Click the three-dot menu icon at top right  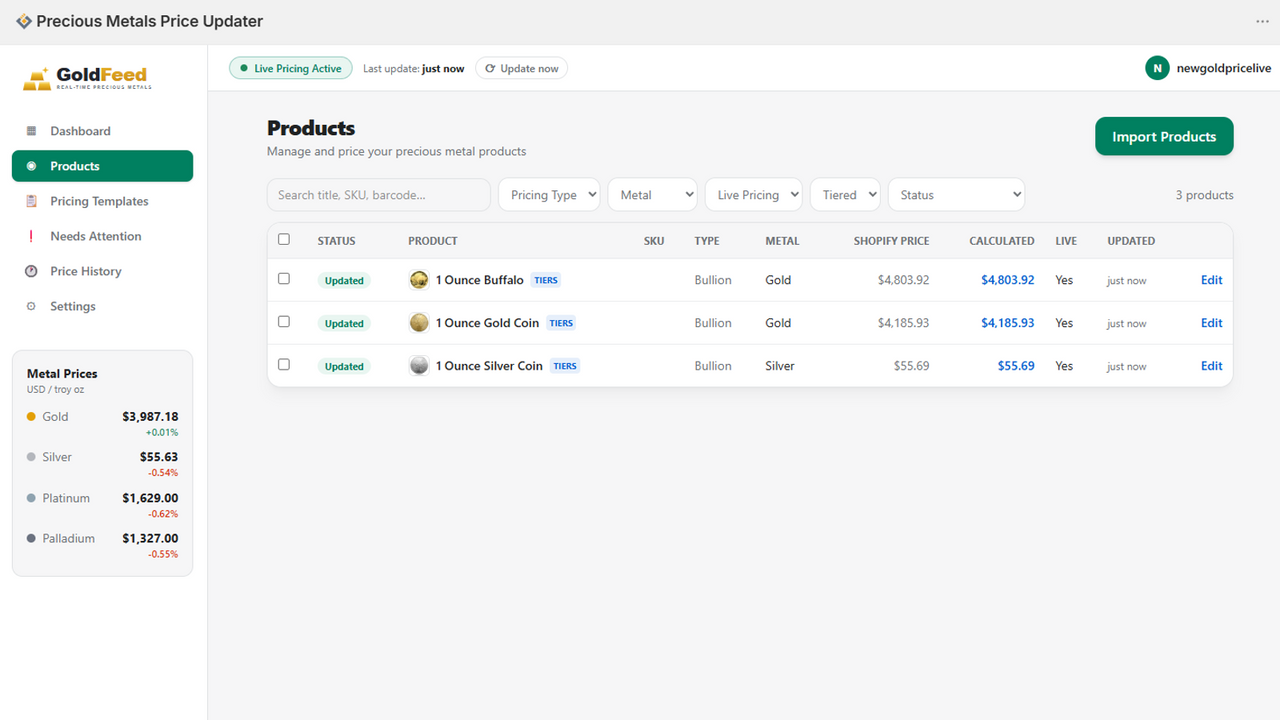tap(1262, 21)
